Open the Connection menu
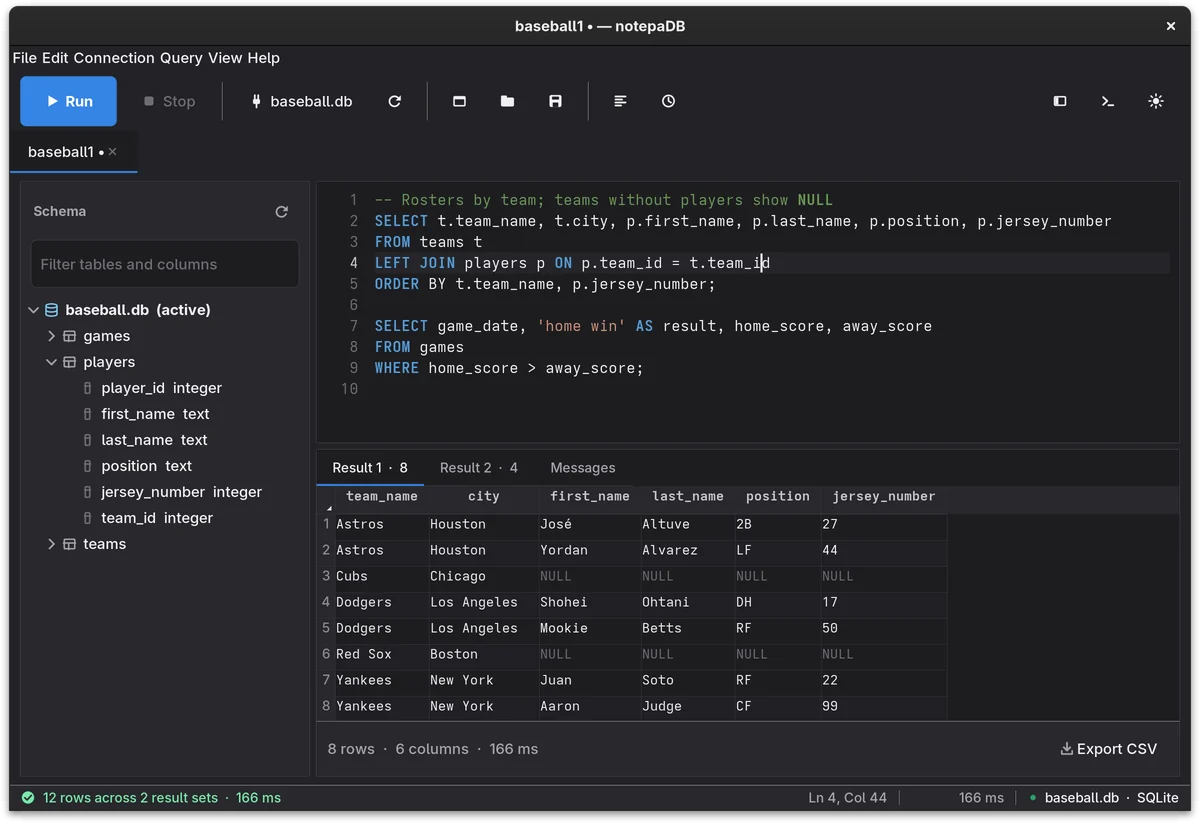 coord(114,58)
